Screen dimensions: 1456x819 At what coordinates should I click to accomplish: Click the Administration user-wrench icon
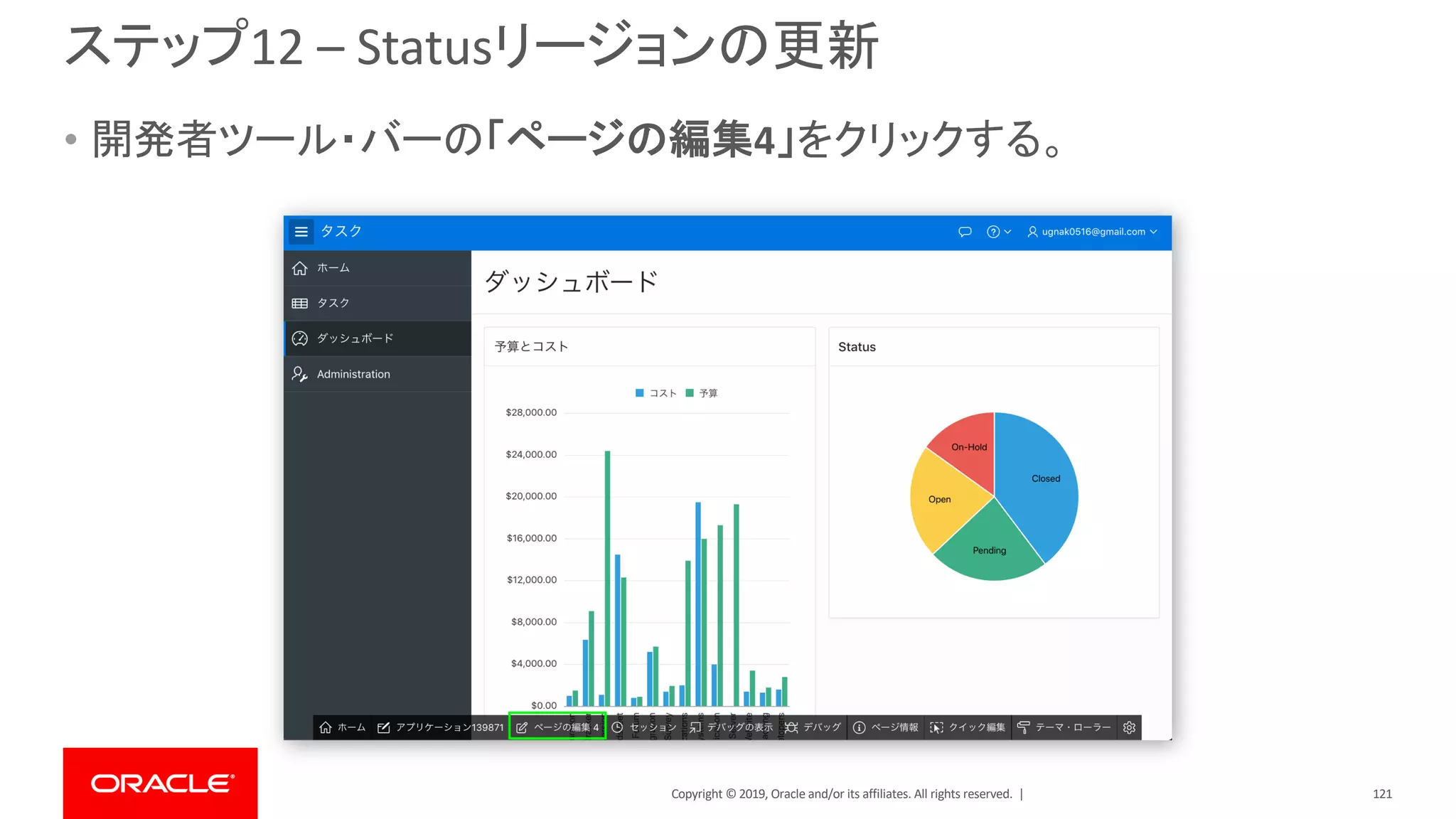tap(300, 374)
